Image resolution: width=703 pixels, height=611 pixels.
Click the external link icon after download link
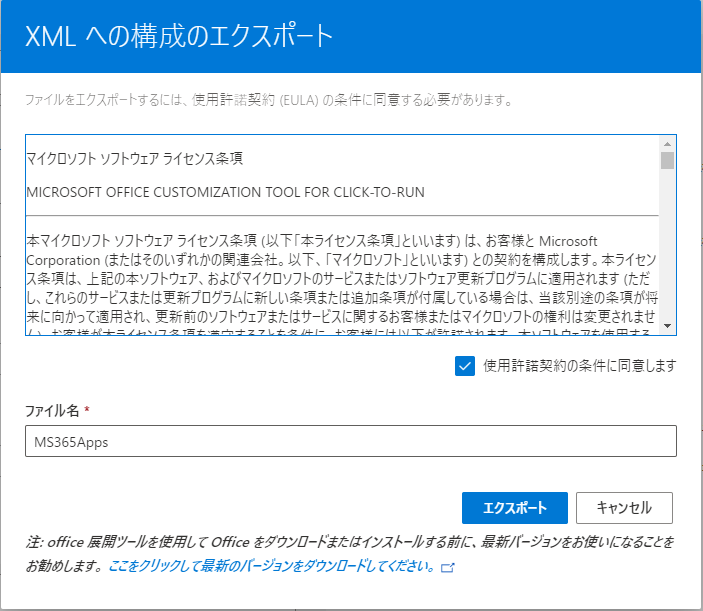pos(447,568)
